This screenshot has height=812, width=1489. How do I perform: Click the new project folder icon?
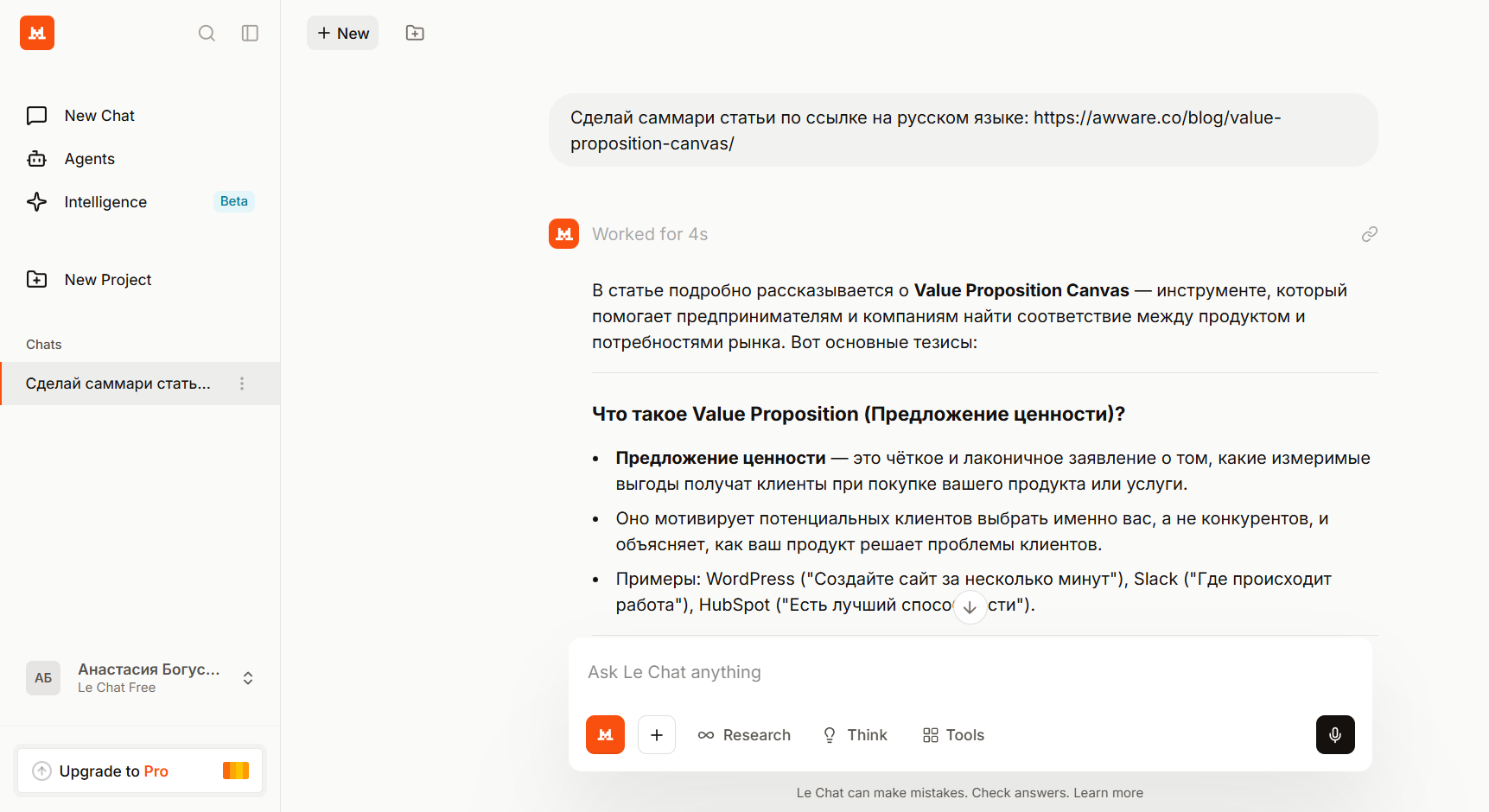click(415, 33)
